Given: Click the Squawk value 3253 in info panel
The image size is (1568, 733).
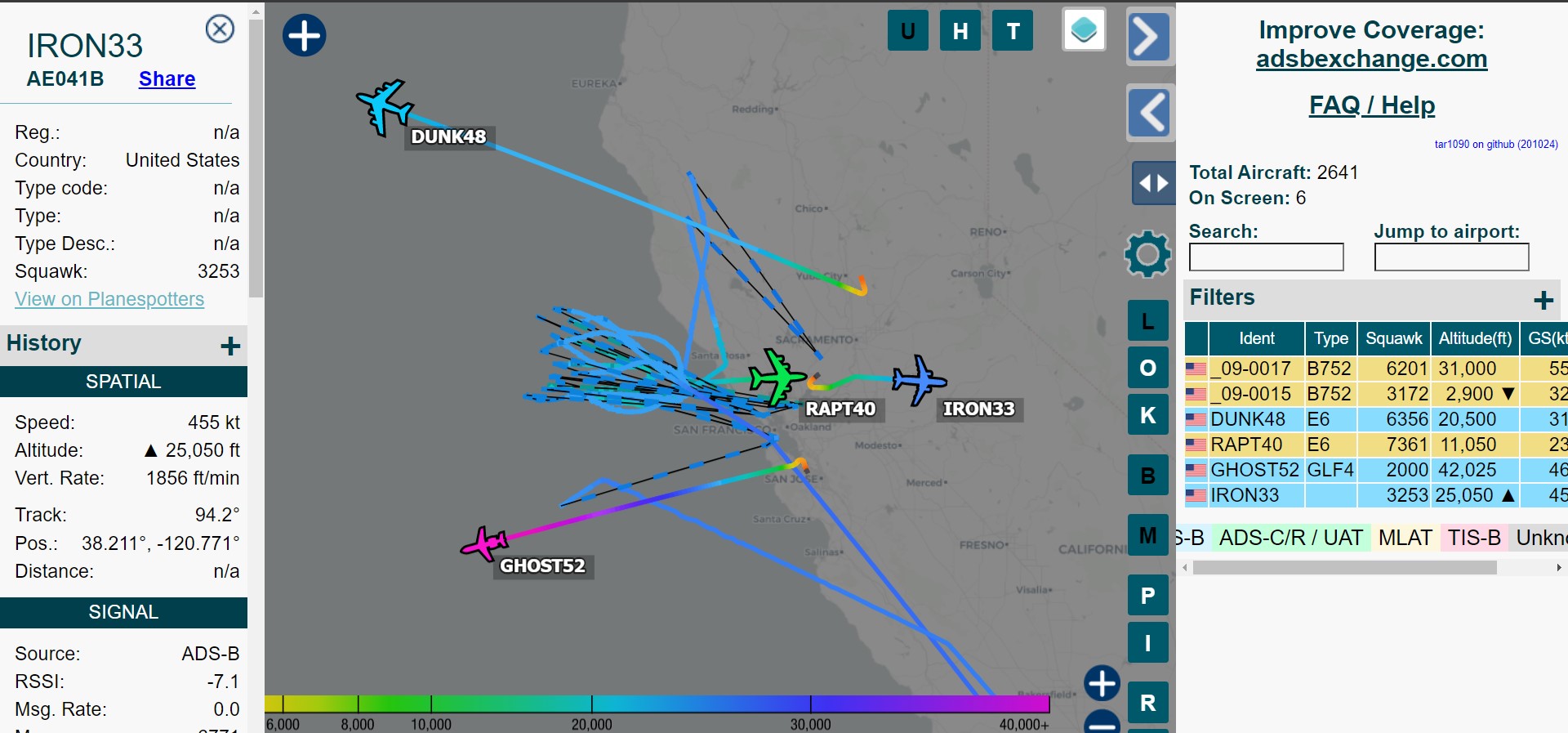Looking at the screenshot, I should (x=219, y=271).
